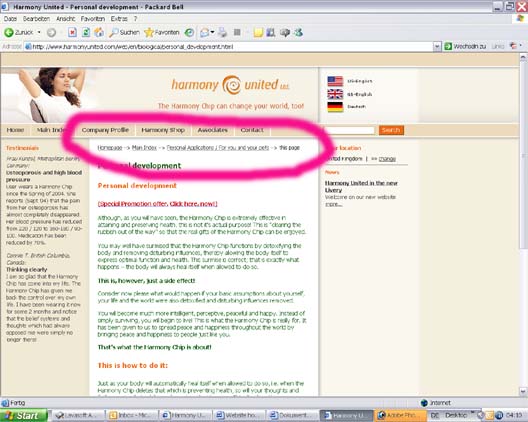Screen dimensions: 528x422
Task: Open the Favoriten menu in menu bar
Action: 93,19
